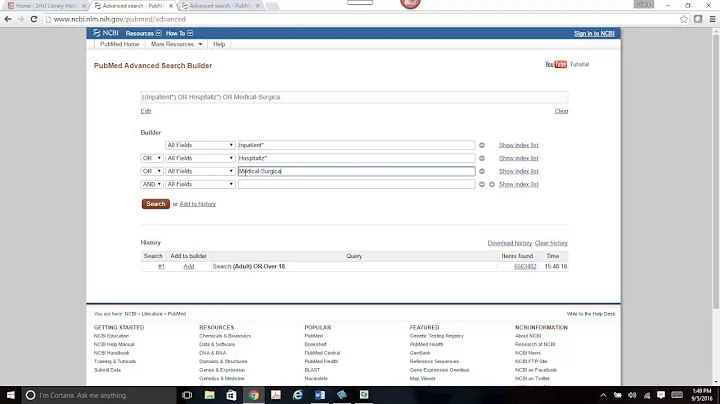The height and width of the screenshot is (404, 720).
Task: Click in the Hospitaliz* term field
Action: (356, 158)
